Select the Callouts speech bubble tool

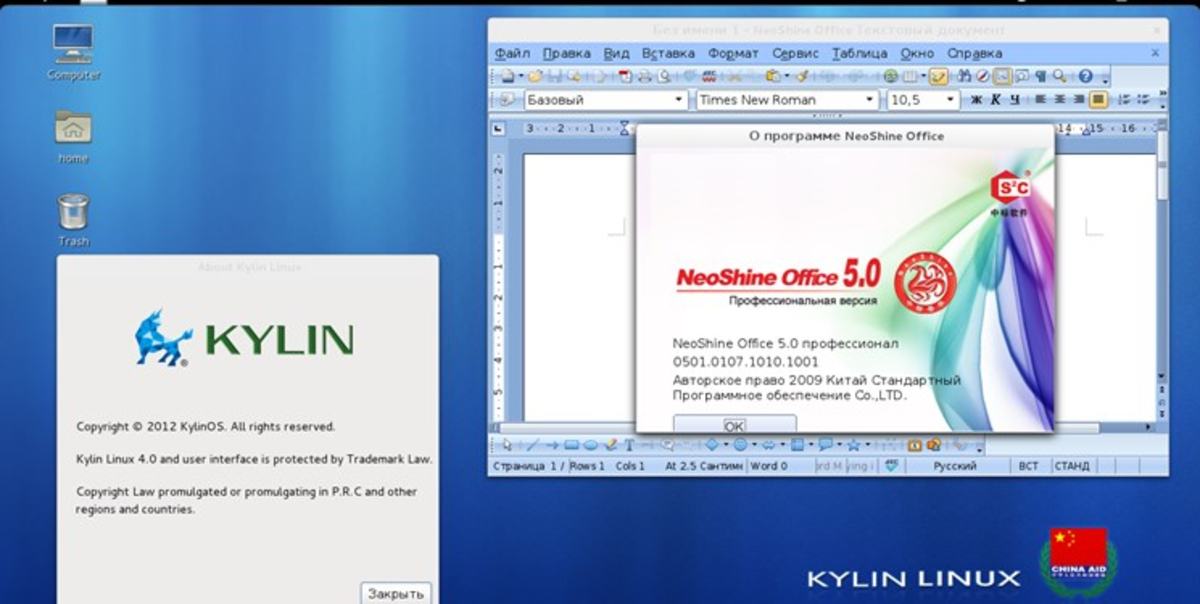825,445
